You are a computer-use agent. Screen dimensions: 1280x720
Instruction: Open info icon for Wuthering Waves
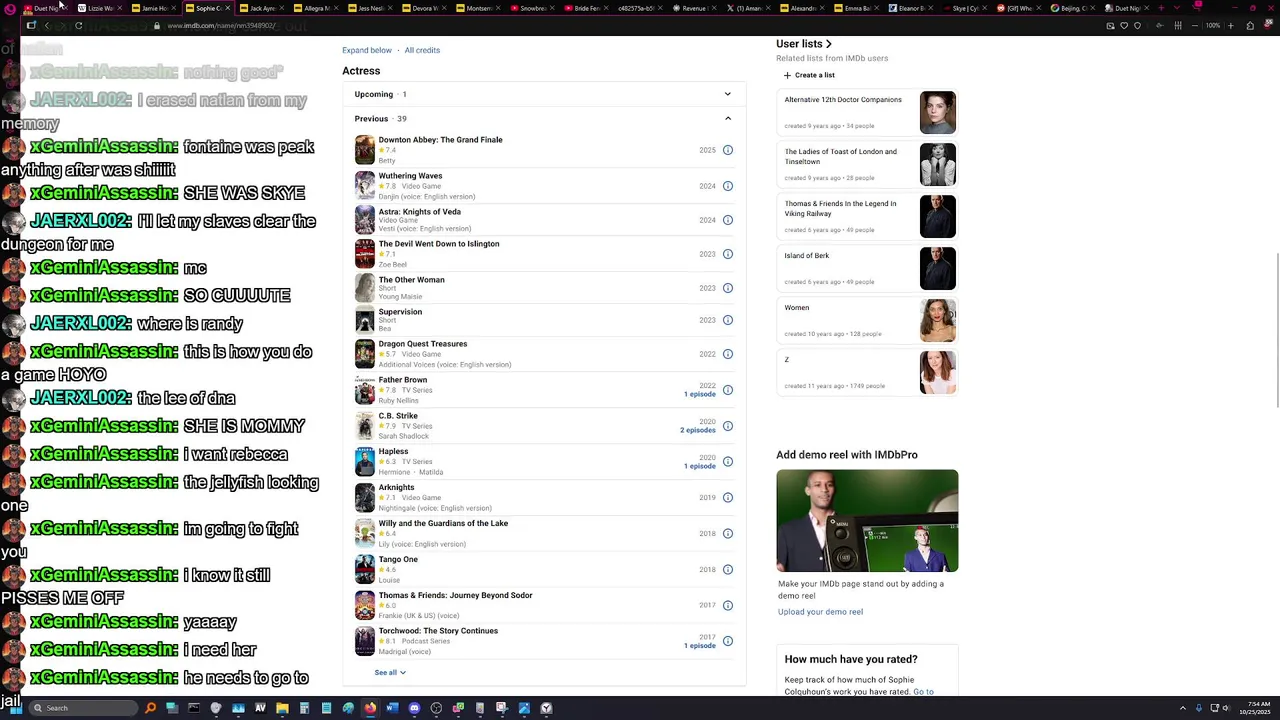click(728, 186)
